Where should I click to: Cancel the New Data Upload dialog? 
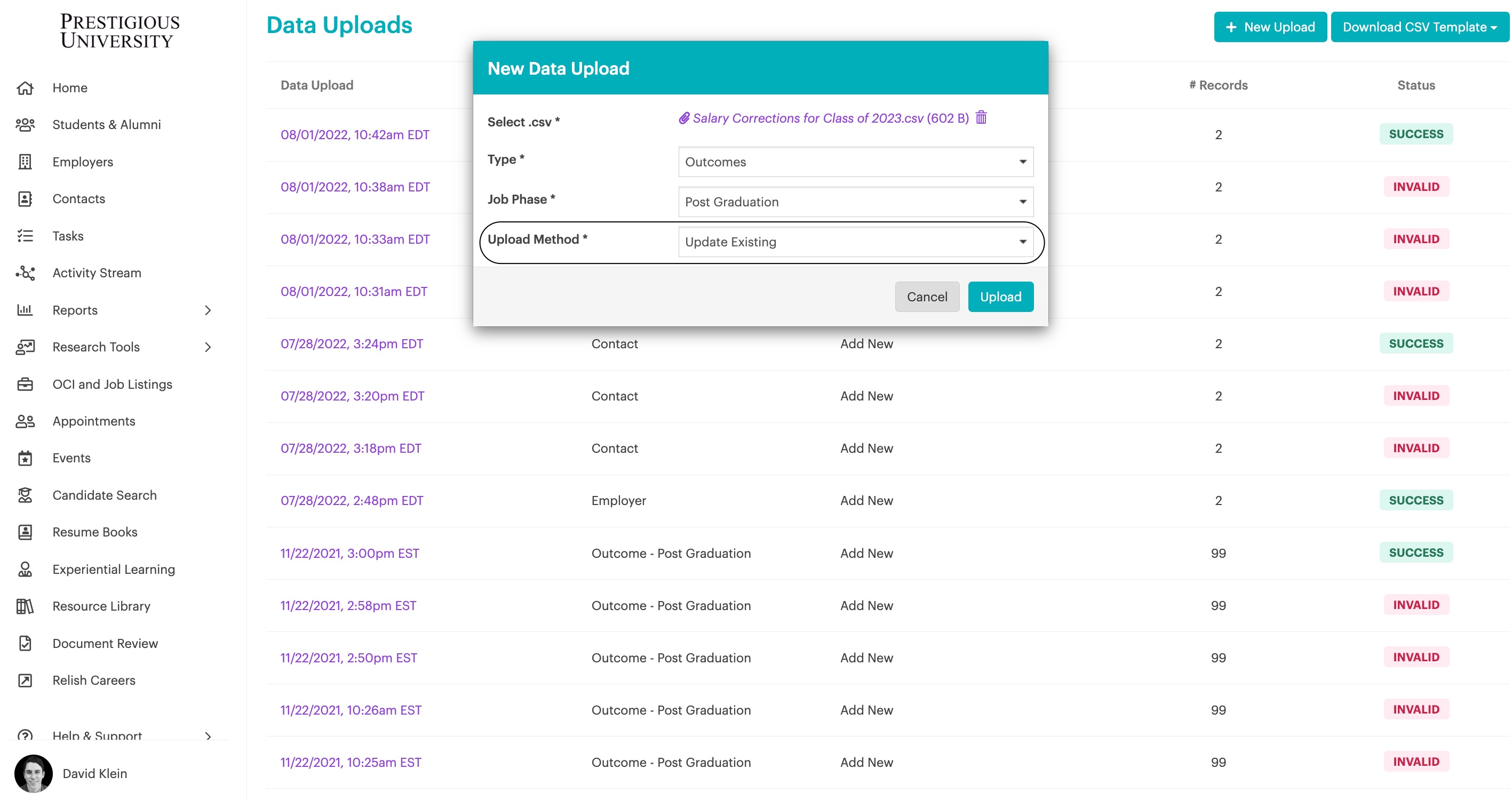tap(927, 297)
